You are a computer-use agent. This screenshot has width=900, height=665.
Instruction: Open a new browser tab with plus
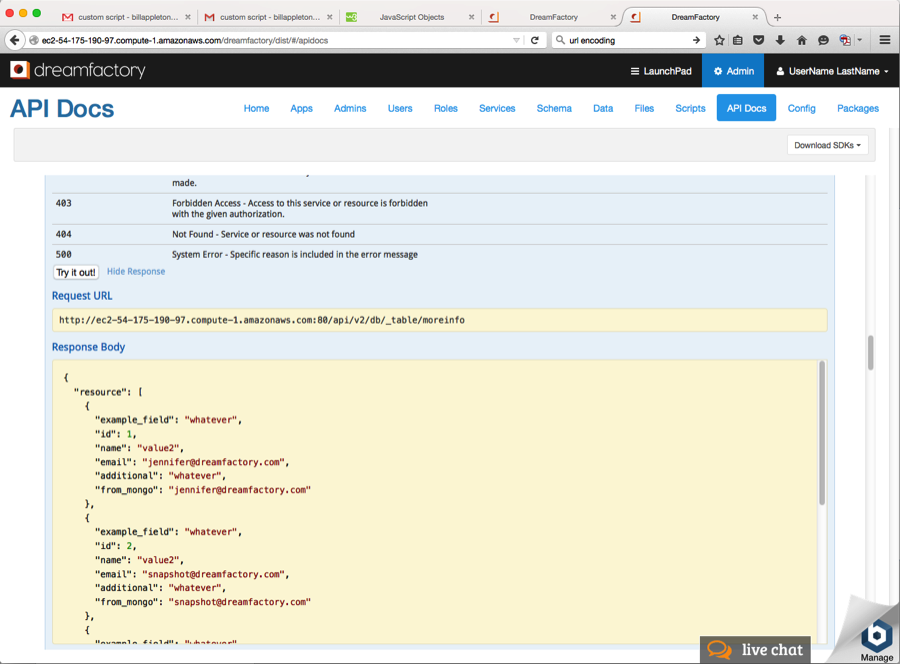point(777,17)
